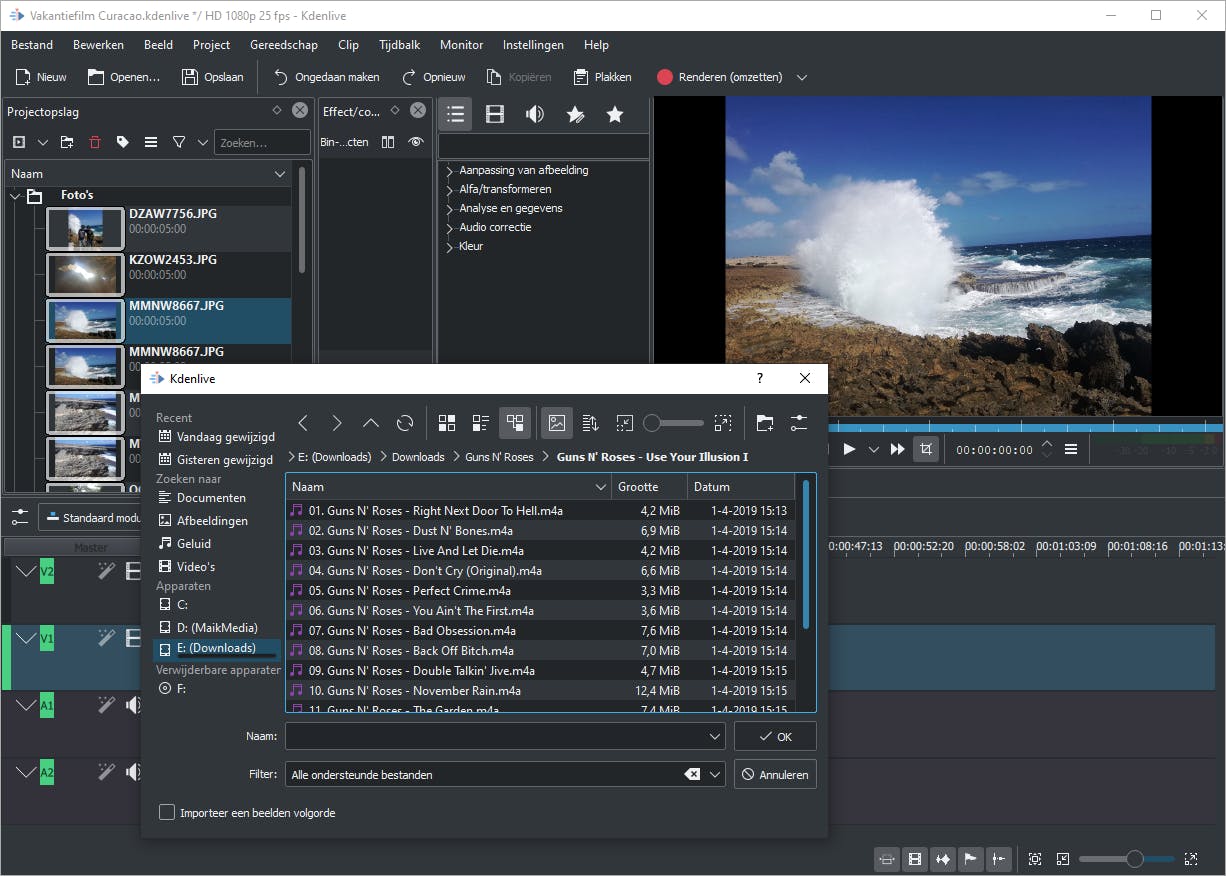
Task: Adjust the timeline zoom slider at bottom
Action: point(1134,859)
